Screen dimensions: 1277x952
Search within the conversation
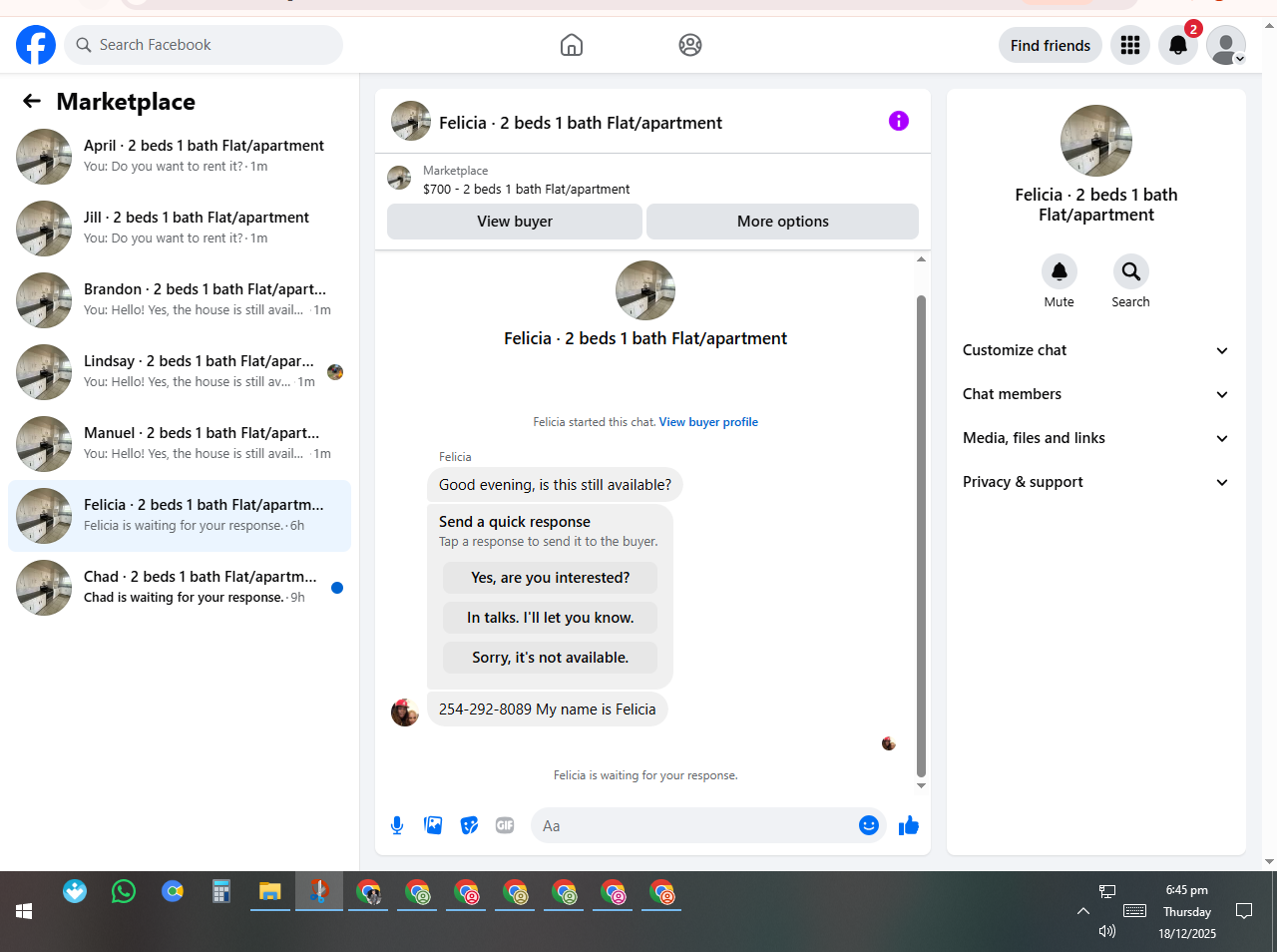(x=1130, y=271)
